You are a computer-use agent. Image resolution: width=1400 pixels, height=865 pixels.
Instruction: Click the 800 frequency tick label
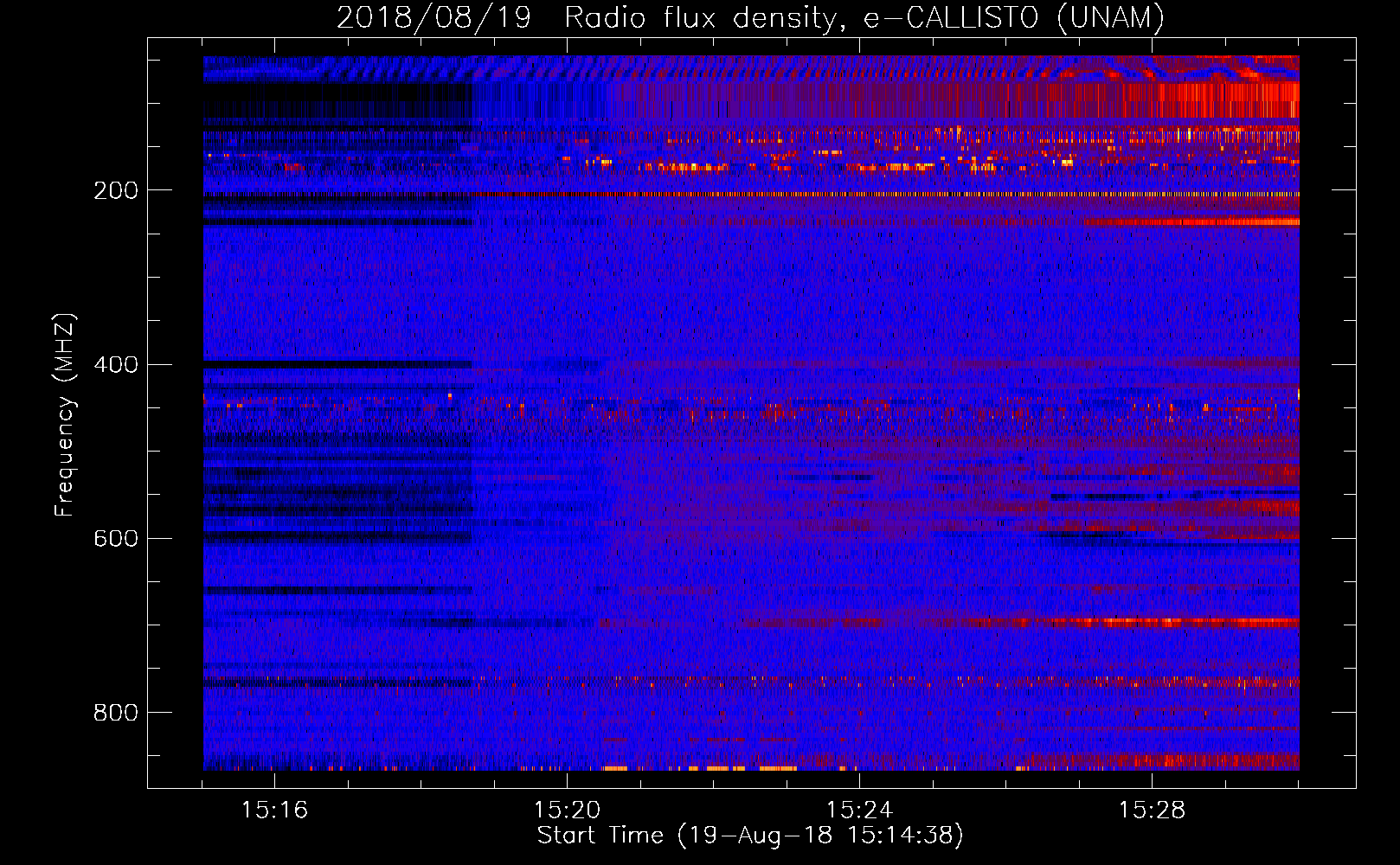(x=115, y=712)
